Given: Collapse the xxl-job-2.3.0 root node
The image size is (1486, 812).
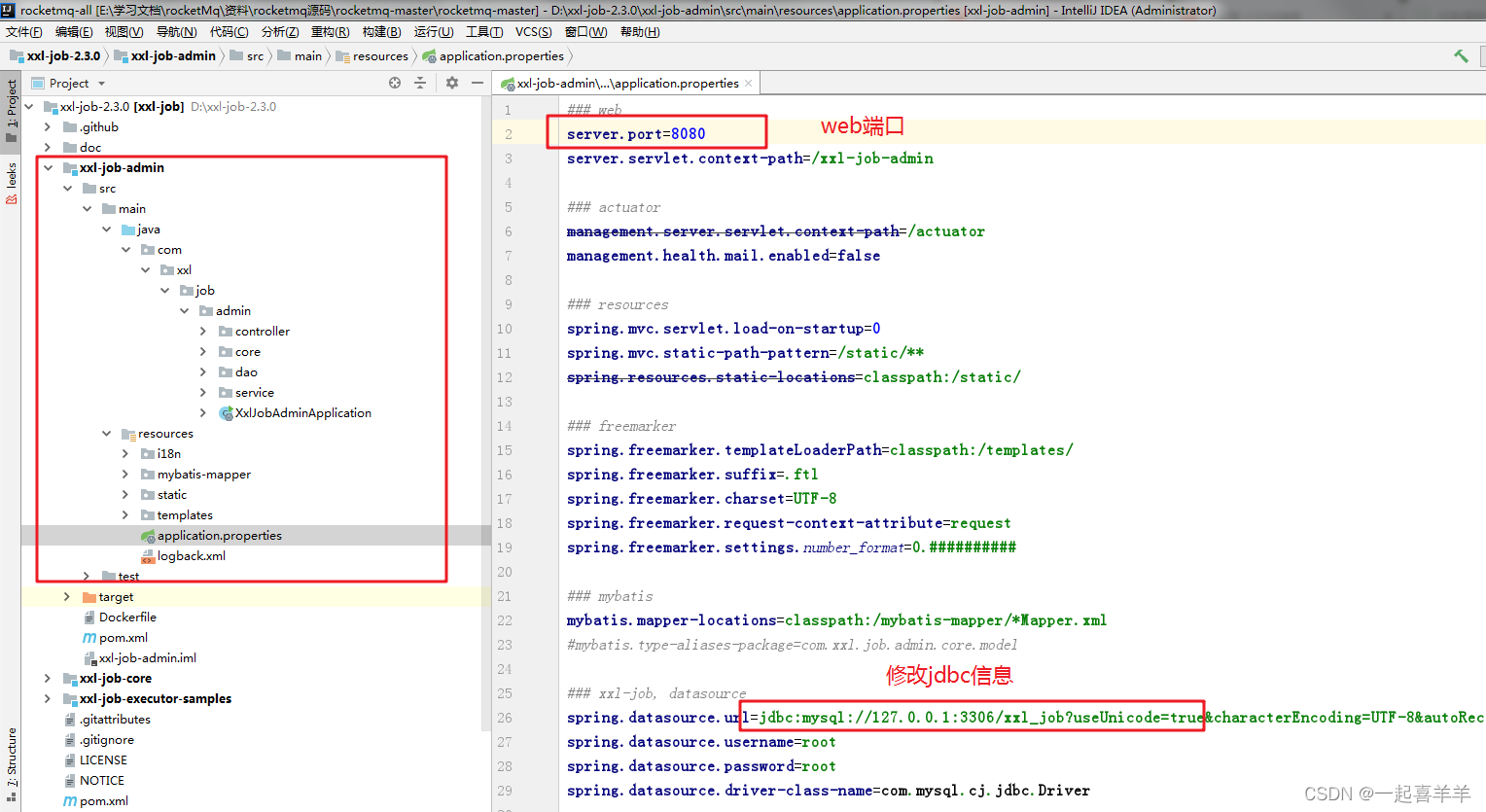Looking at the screenshot, I should point(29,107).
